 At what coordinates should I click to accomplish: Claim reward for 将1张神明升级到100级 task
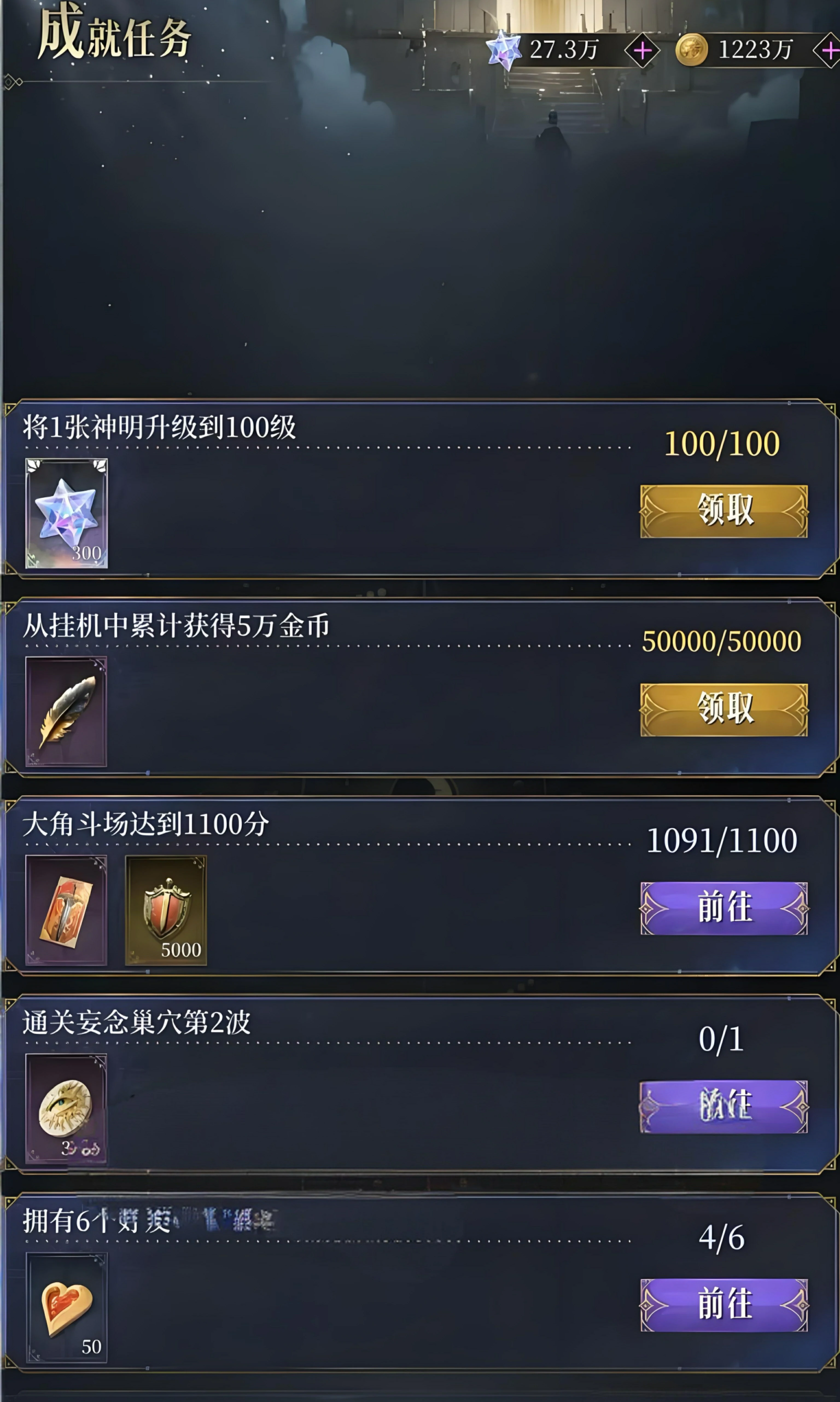pos(724,511)
